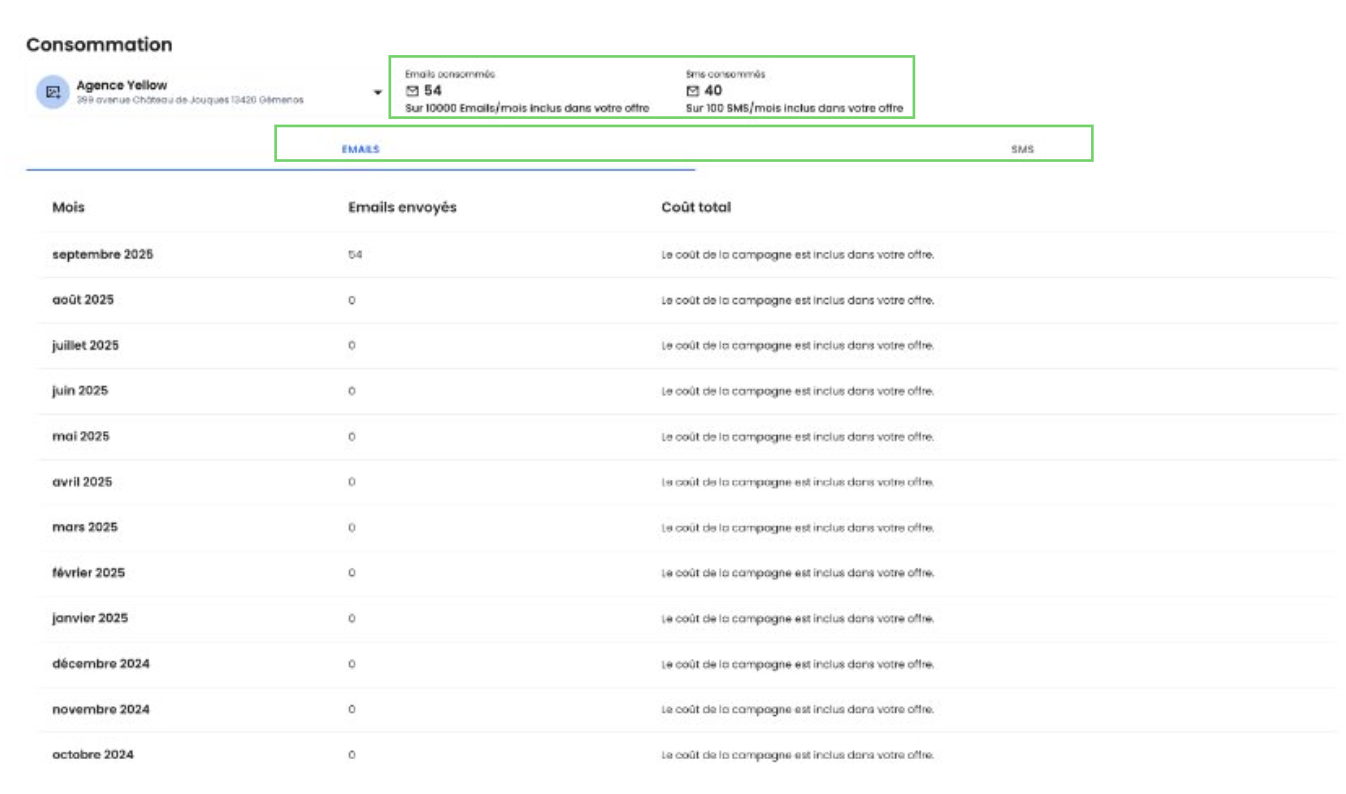1346x794 pixels.
Task: Click on the juin 2025 month
Action: (x=80, y=391)
